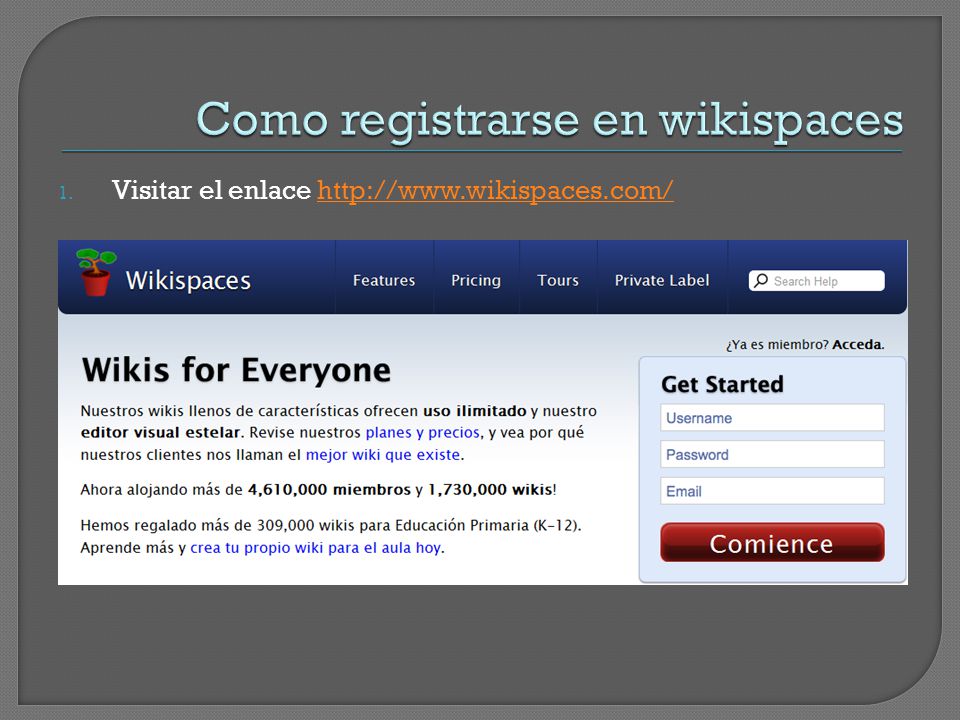Click the 'uso ilimitado' bold text

[x=474, y=411]
